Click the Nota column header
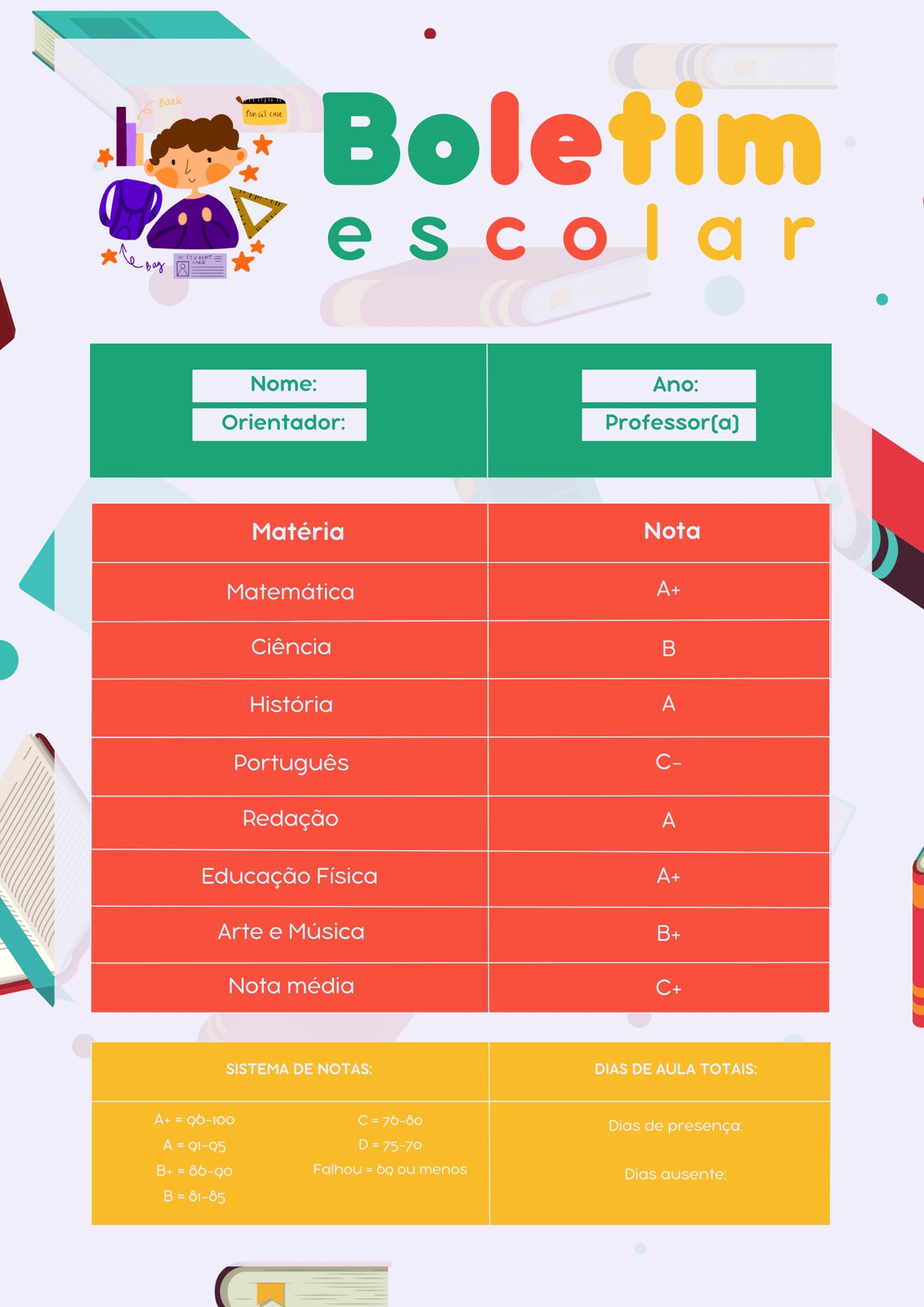924x1307 pixels. tap(672, 531)
